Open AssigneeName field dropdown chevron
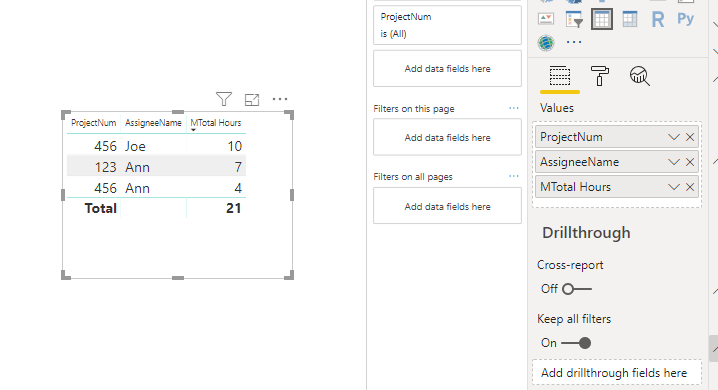 point(673,162)
